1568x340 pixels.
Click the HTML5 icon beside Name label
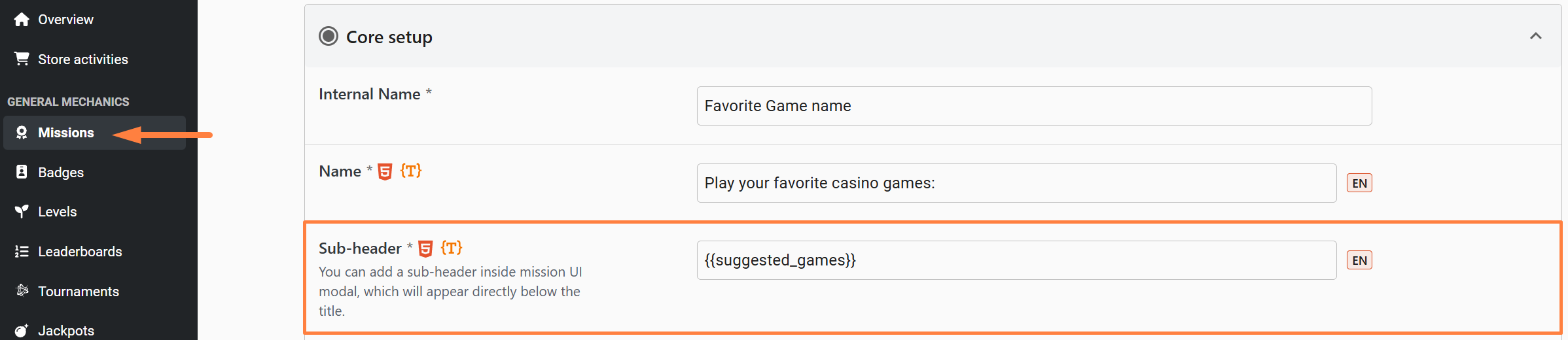[385, 171]
